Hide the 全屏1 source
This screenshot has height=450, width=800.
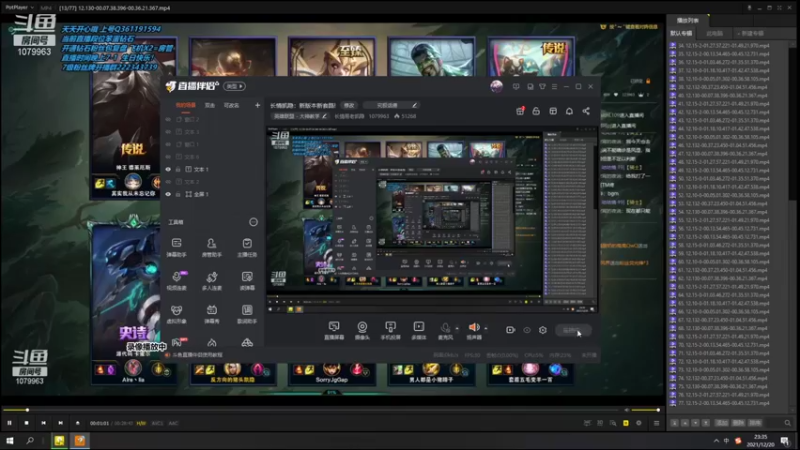click(168, 194)
